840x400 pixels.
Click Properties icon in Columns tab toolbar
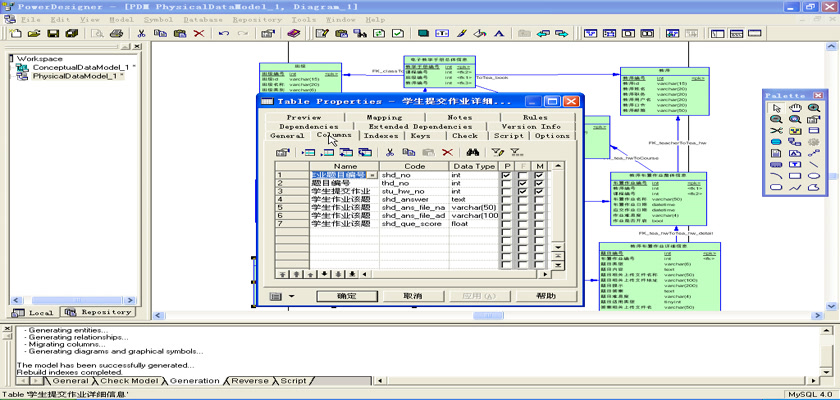[x=283, y=153]
